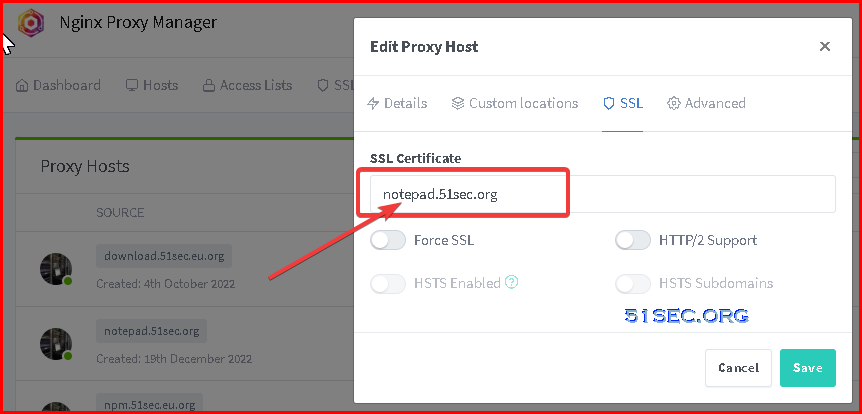
Task: Save the proxy host changes
Action: pyautogui.click(x=808, y=368)
